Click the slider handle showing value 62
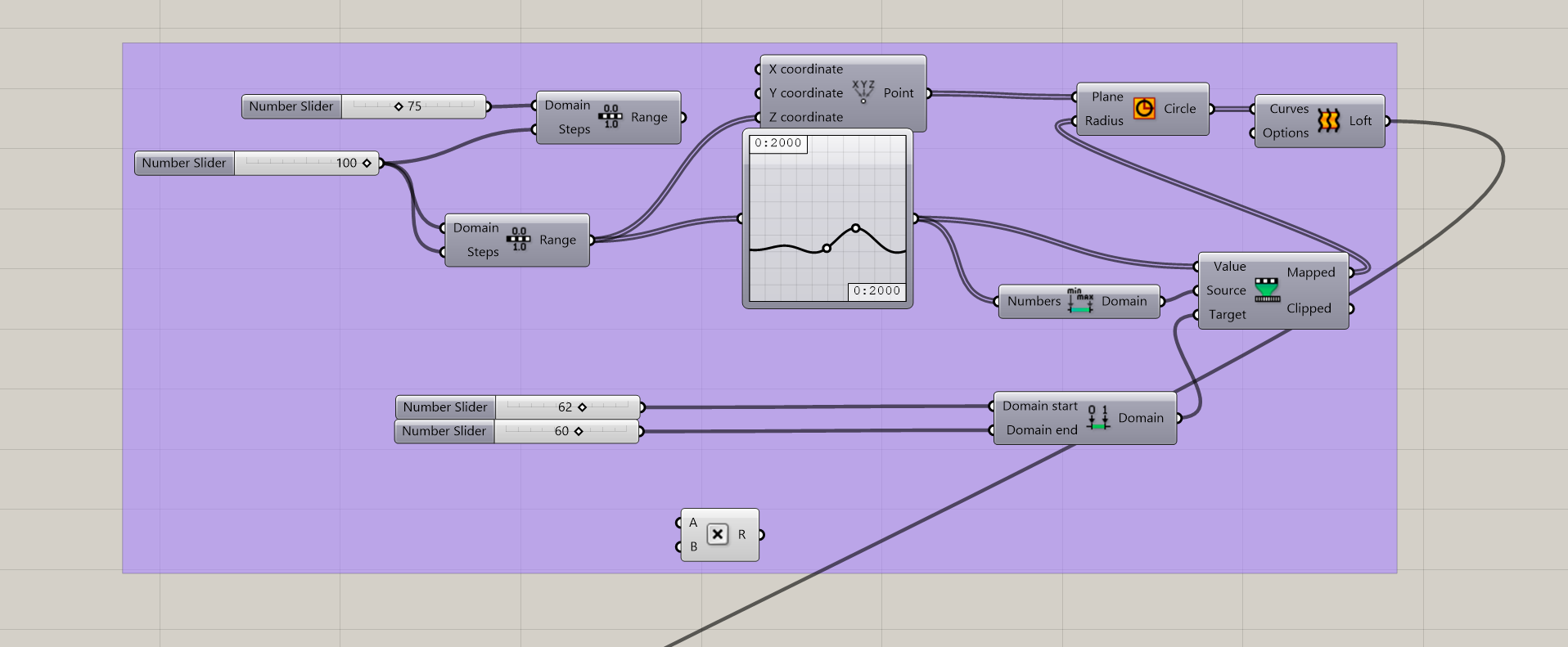Screen dimensions: 1568x647 (x=582, y=407)
